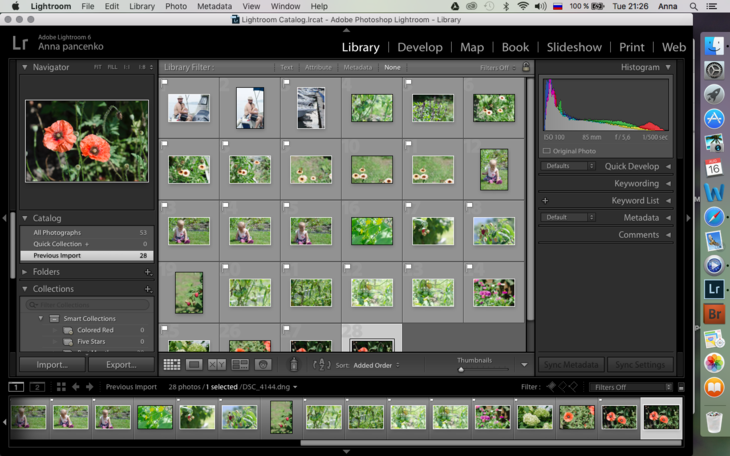Screen dimensions: 730x456
Task: Open Spotlight search in menu bar
Action: pos(693,6)
